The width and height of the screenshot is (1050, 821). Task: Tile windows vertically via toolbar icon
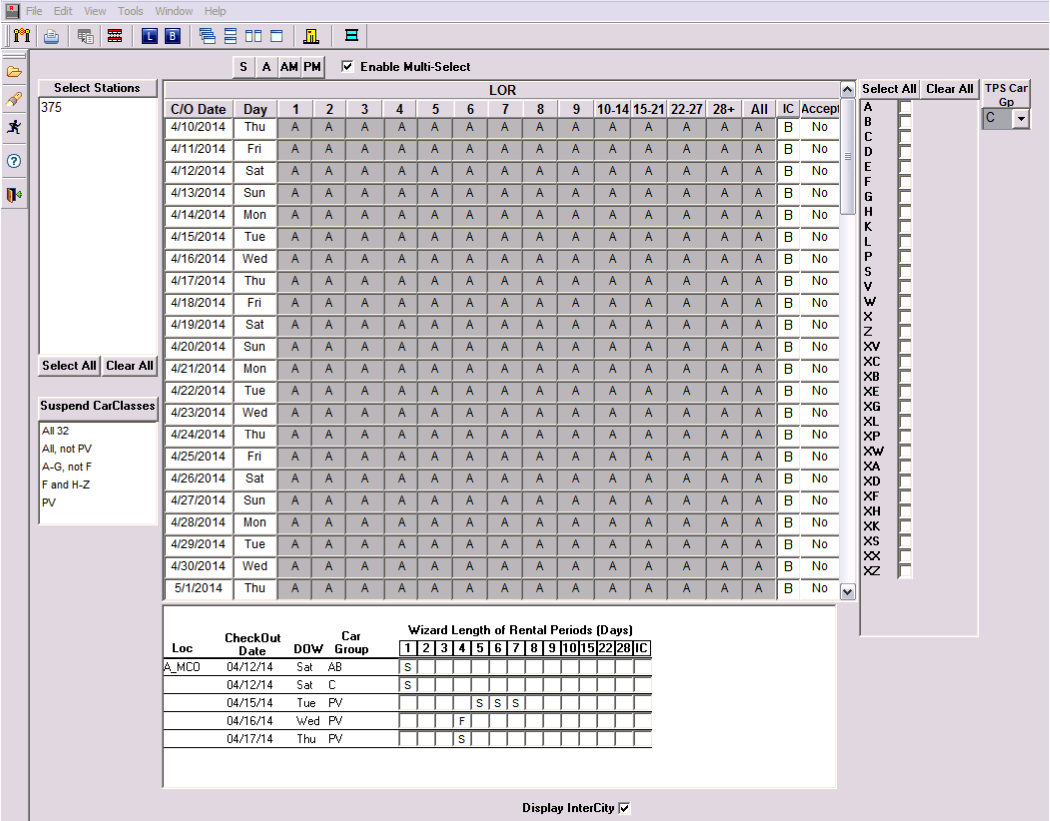pyautogui.click(x=253, y=36)
